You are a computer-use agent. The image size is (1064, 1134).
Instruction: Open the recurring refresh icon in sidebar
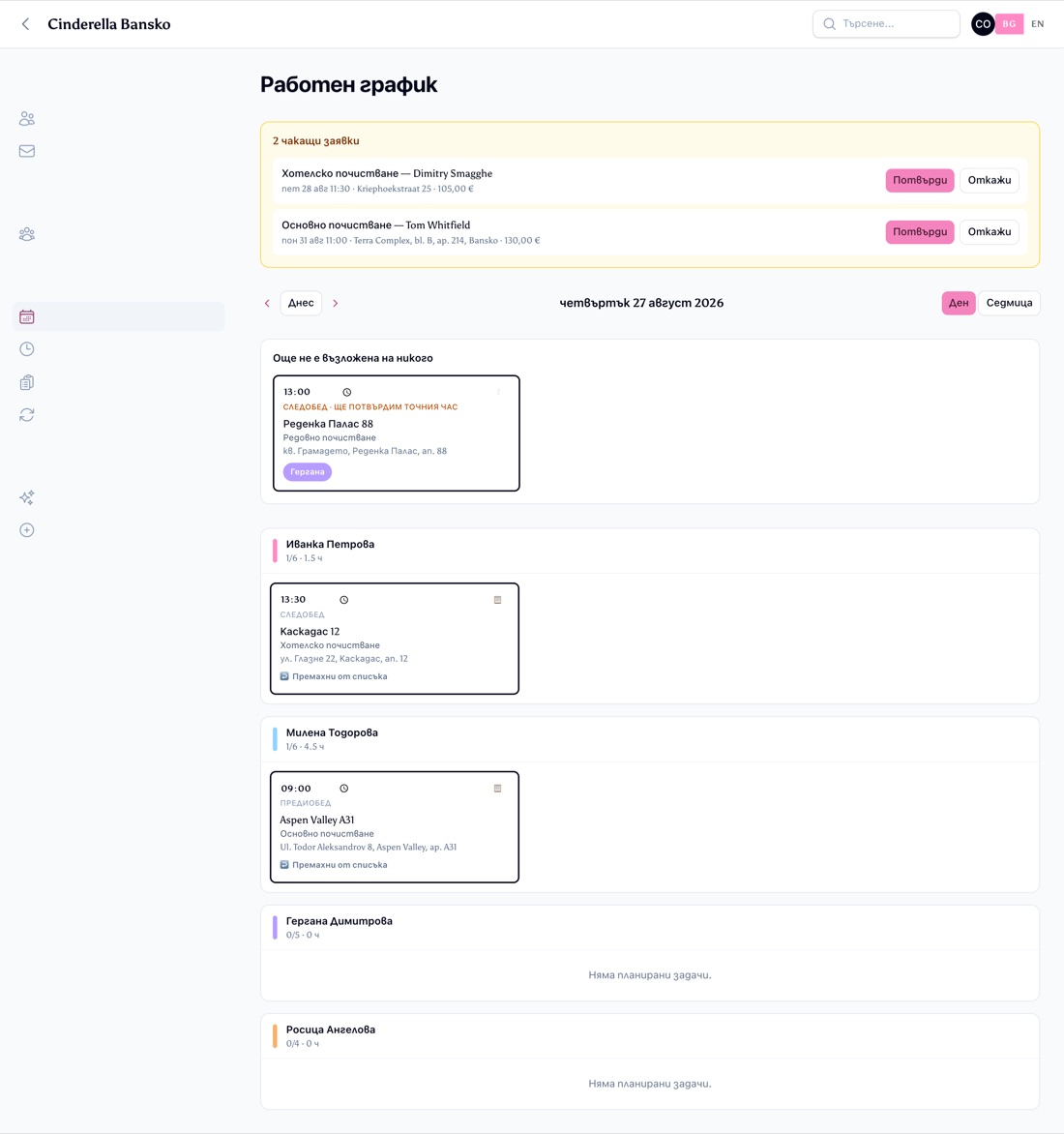(27, 414)
